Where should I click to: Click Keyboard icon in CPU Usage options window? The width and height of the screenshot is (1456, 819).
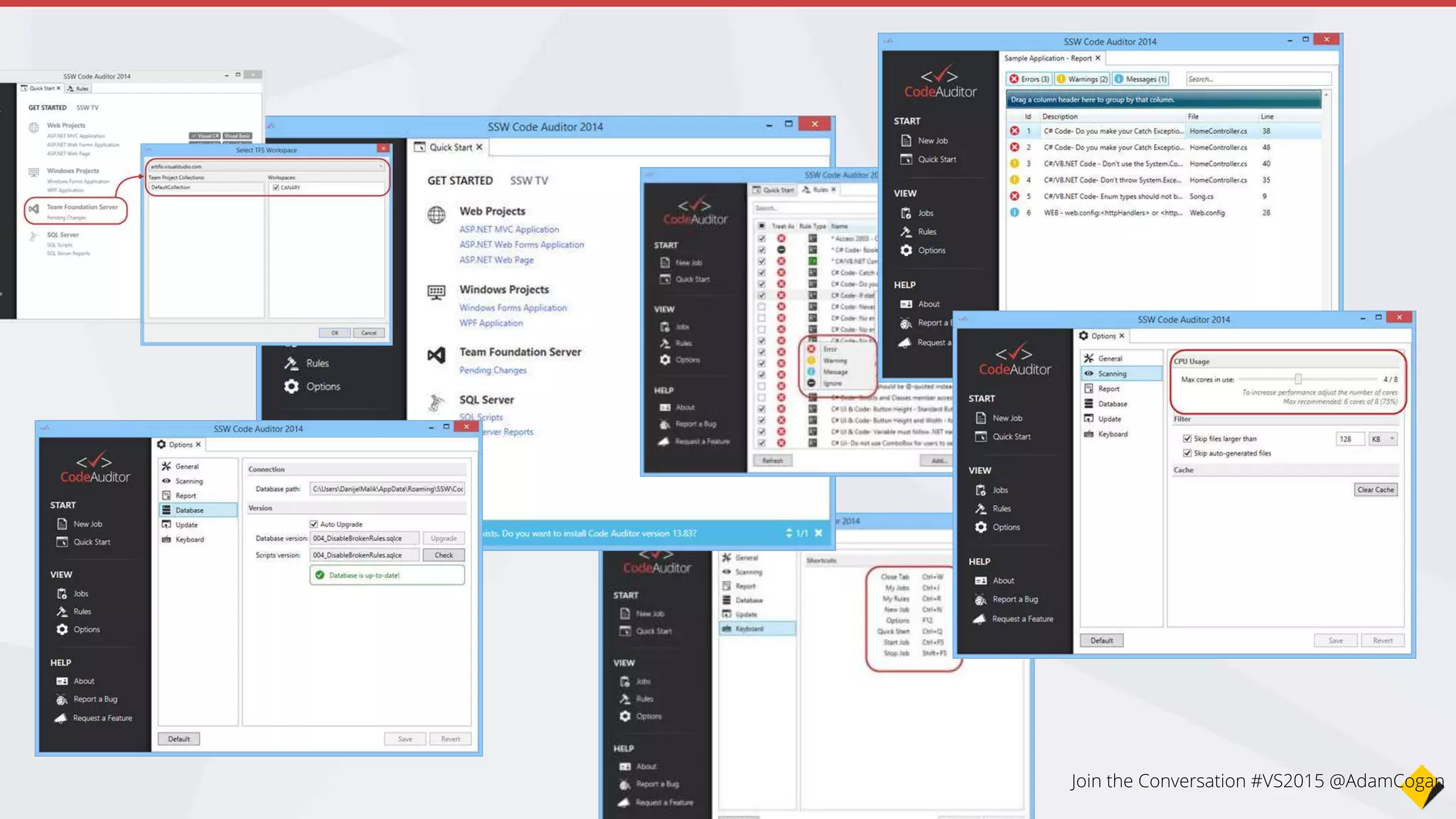click(x=1088, y=434)
